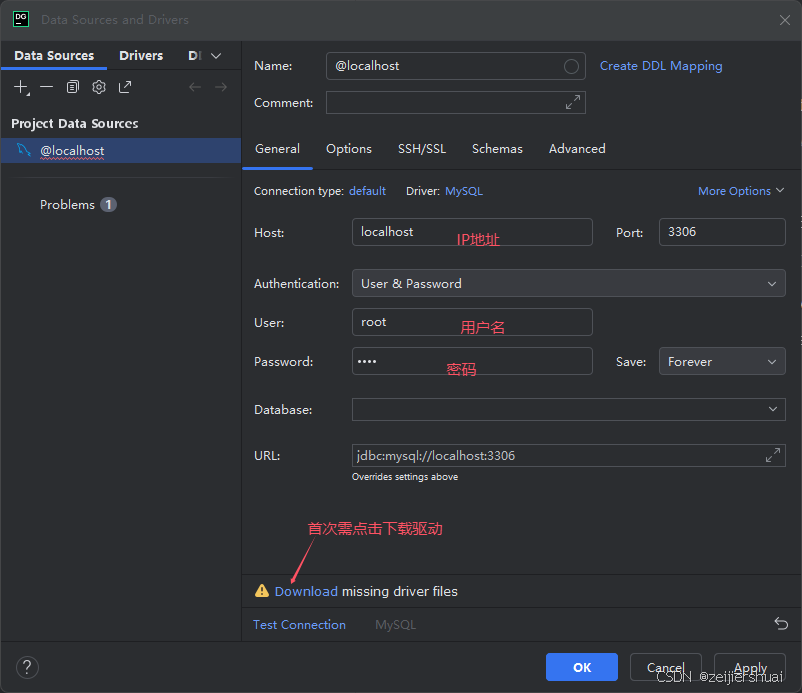The image size is (802, 693).
Task: Click the make global export icon
Action: coord(125,87)
